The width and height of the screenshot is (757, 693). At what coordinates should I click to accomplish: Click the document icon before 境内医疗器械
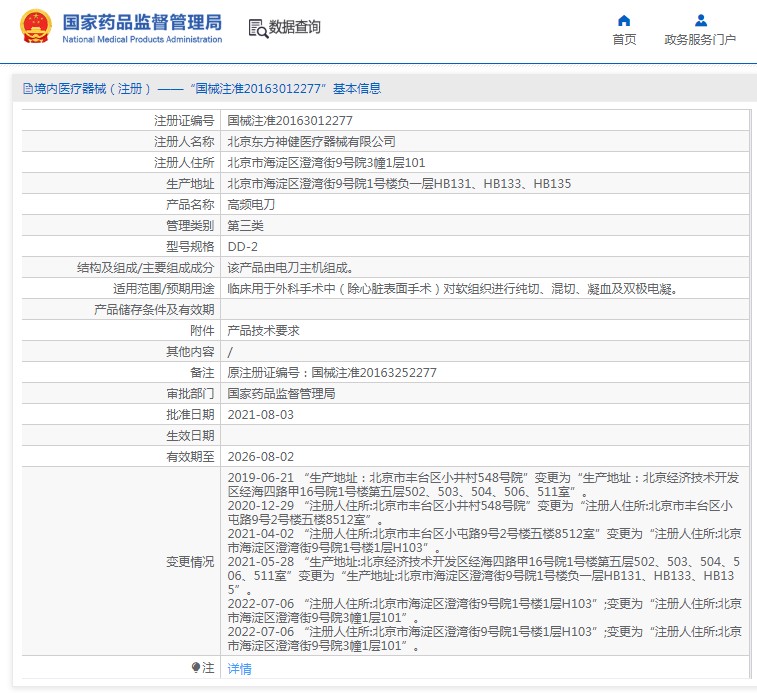pyautogui.click(x=27, y=89)
